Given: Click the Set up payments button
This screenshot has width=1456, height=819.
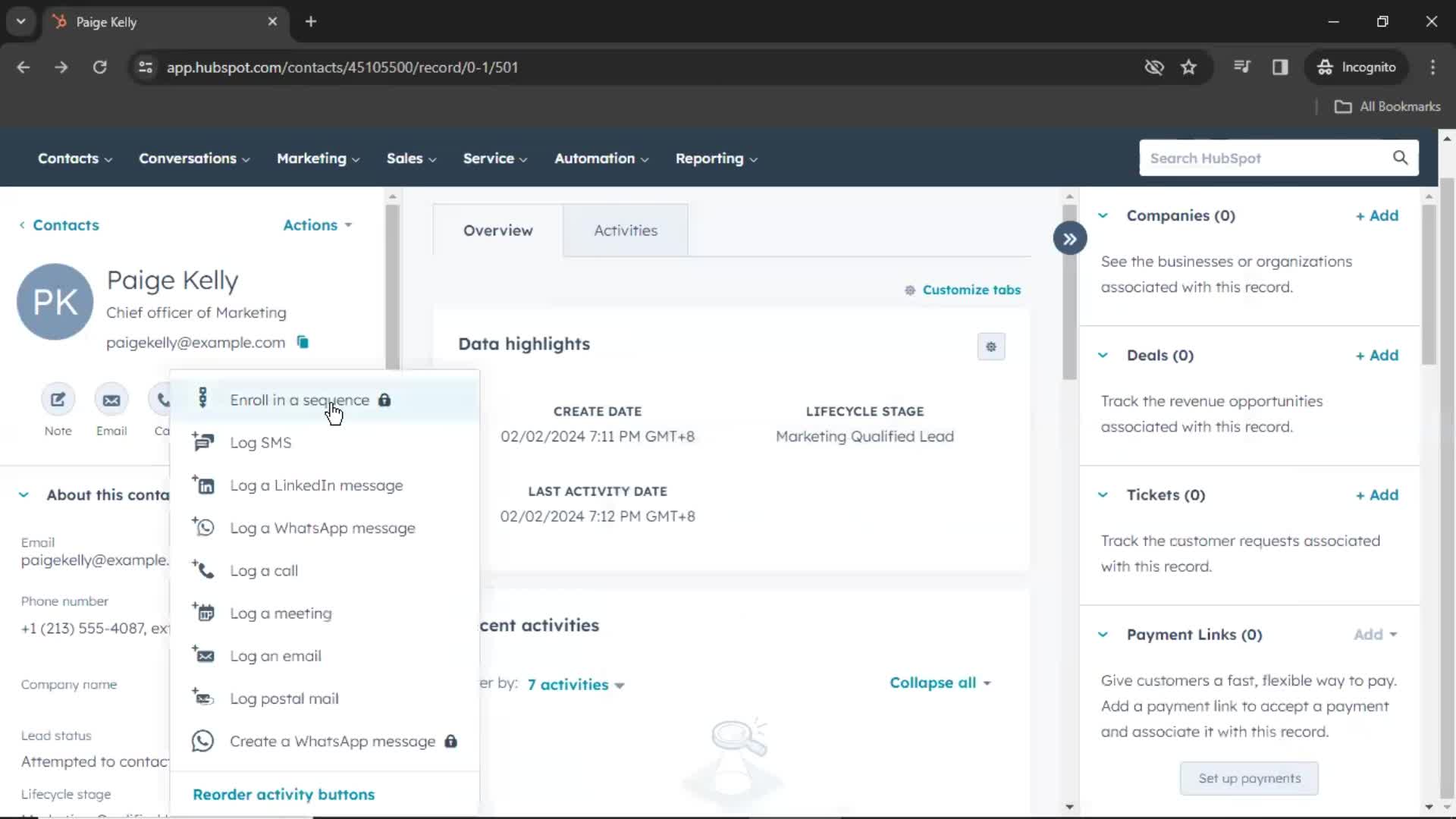Looking at the screenshot, I should pos(1249,778).
